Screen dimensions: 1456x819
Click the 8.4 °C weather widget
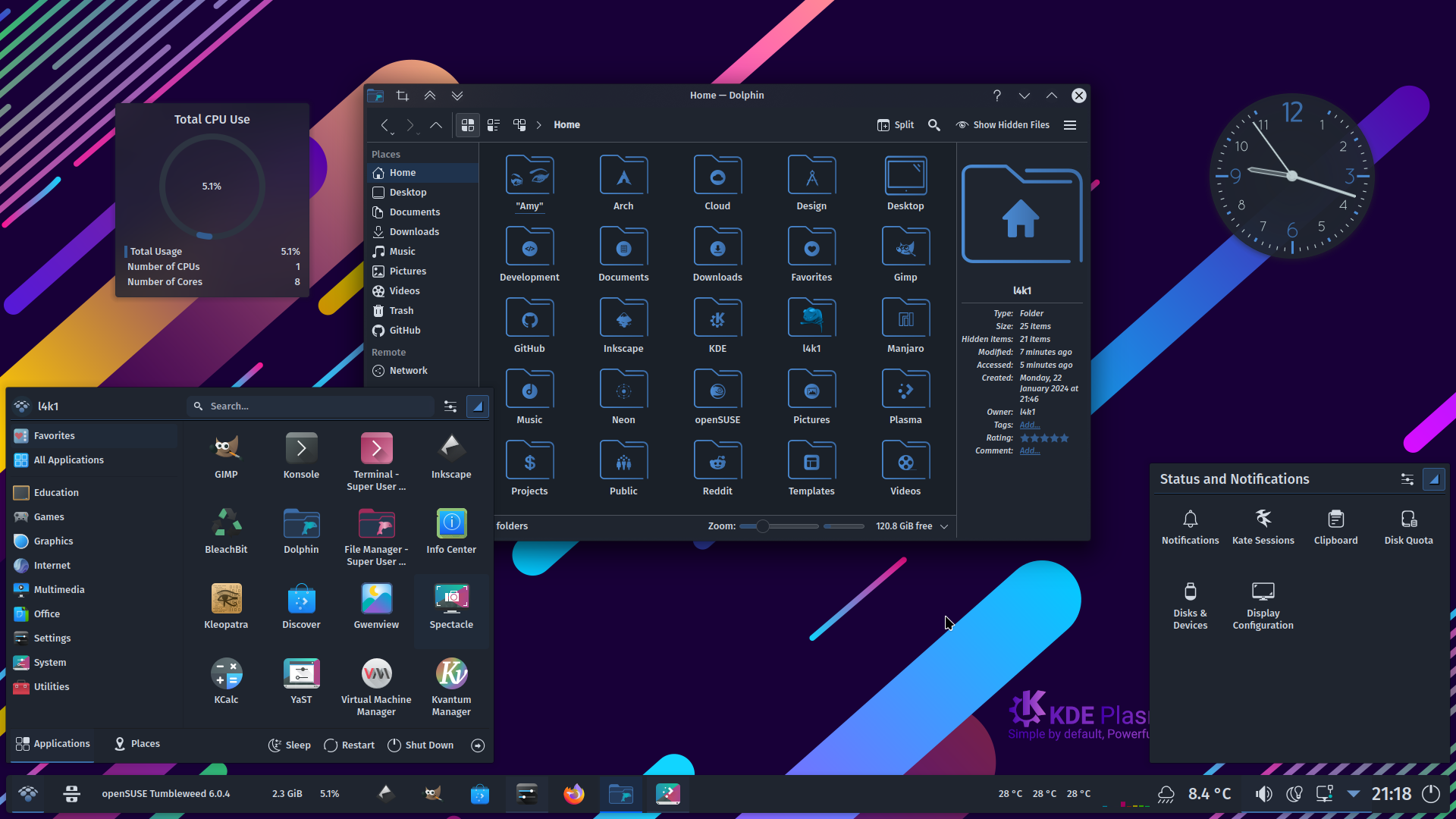(x=1194, y=794)
